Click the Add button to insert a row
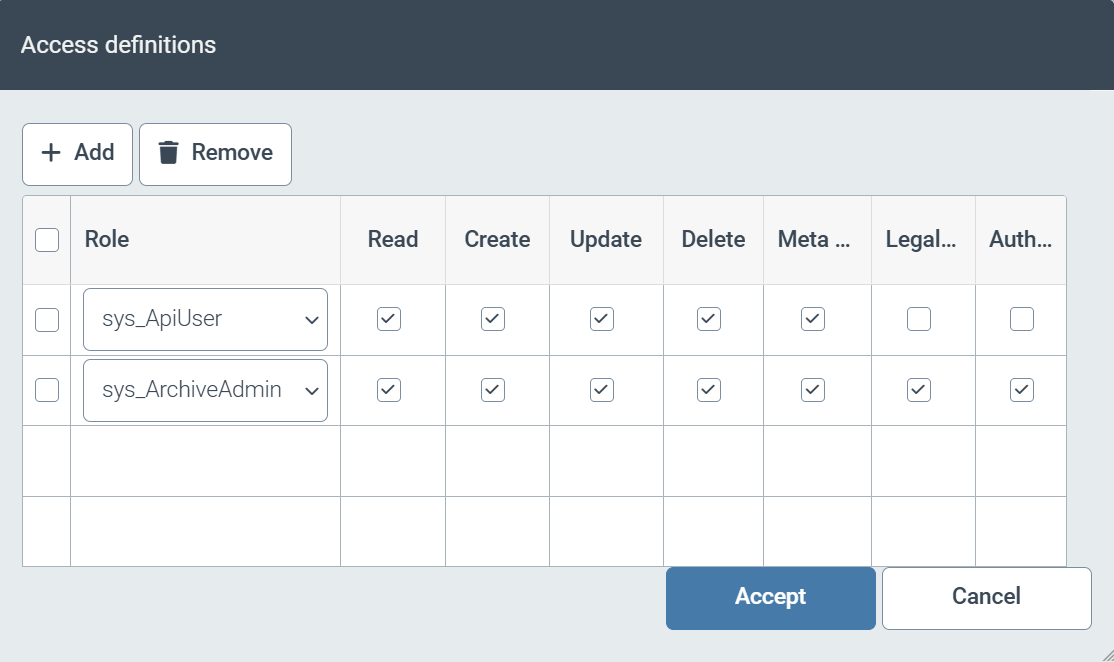Viewport: 1114px width, 662px height. (x=77, y=153)
